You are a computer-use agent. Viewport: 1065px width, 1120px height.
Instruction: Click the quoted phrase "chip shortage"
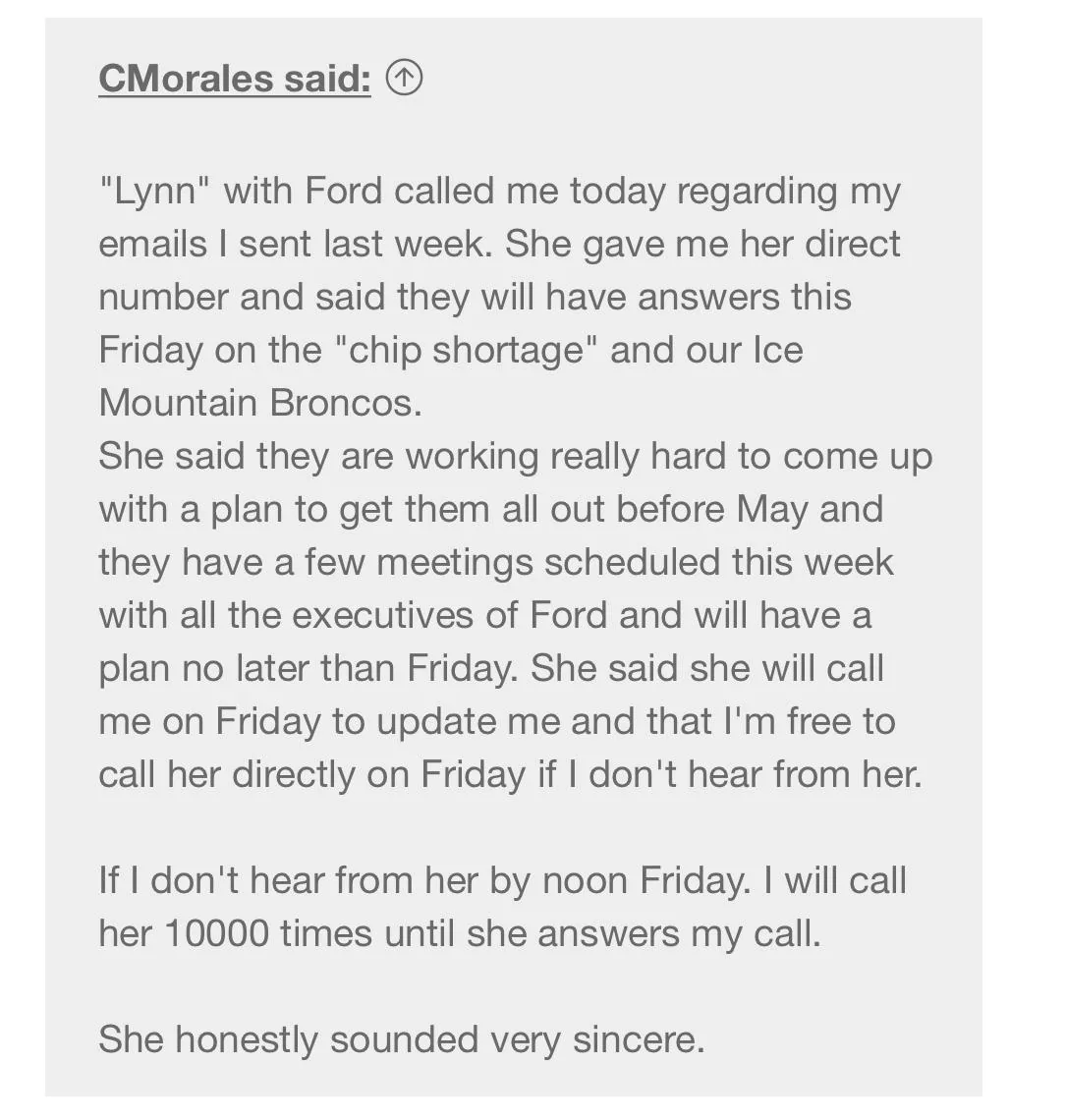[470, 351]
